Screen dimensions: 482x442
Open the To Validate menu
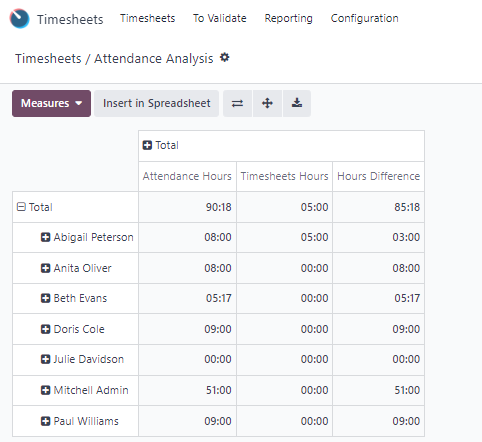tap(220, 18)
